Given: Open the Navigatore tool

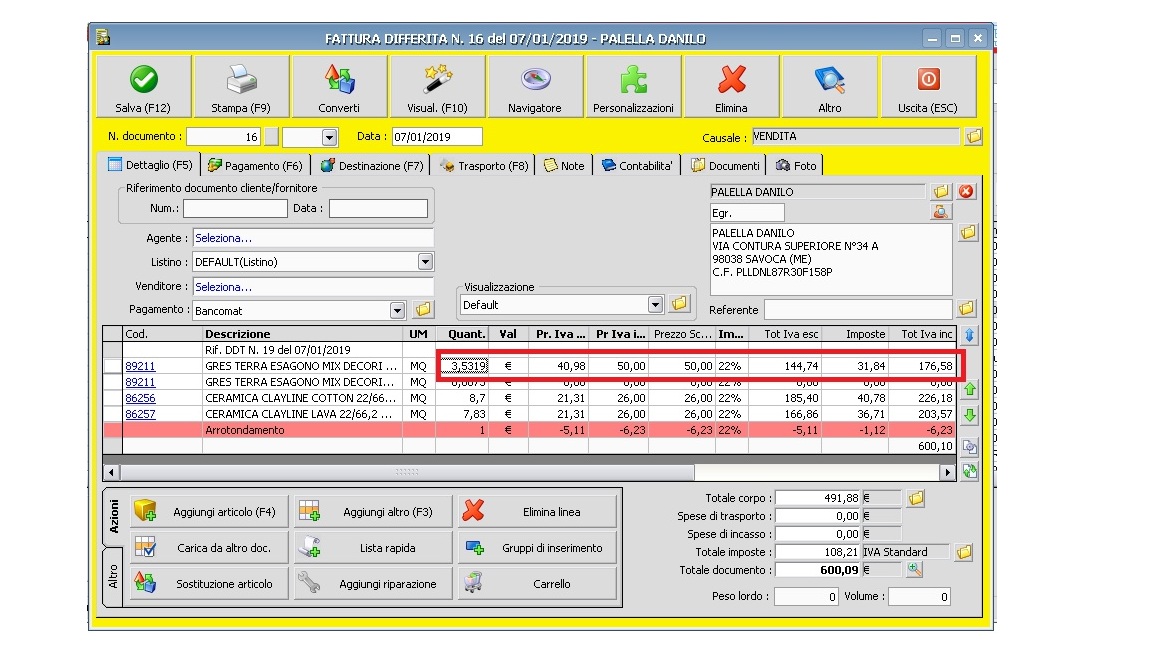Looking at the screenshot, I should tap(535, 86).
